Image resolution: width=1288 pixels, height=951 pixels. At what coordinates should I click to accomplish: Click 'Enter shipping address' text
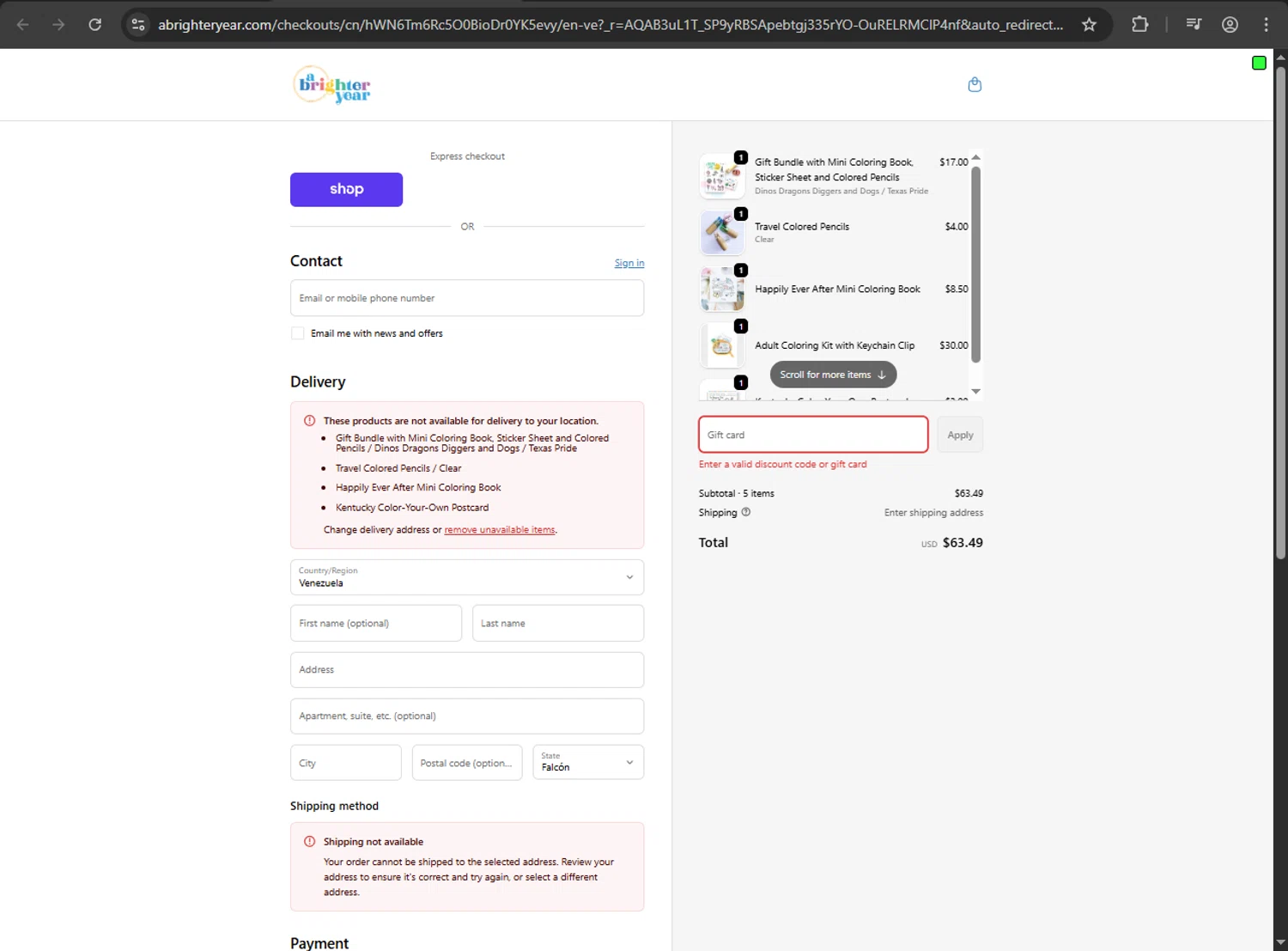pyautogui.click(x=933, y=513)
